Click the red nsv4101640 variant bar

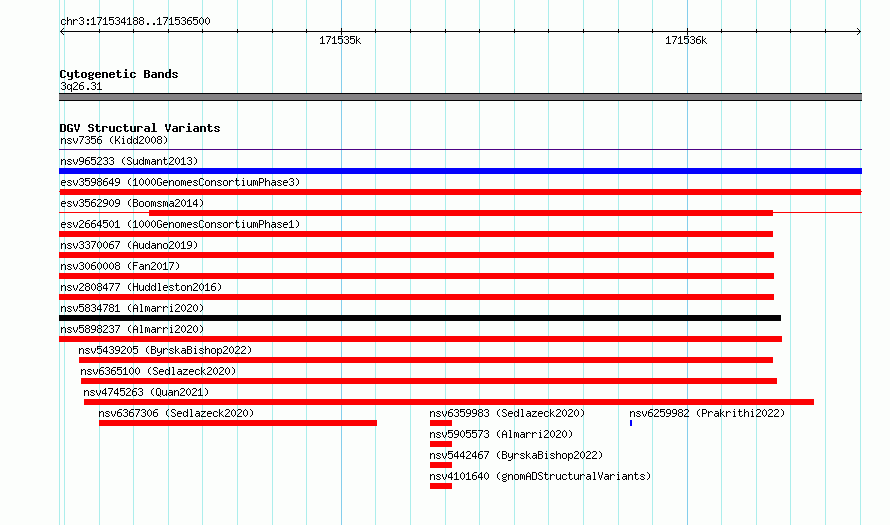pos(441,486)
